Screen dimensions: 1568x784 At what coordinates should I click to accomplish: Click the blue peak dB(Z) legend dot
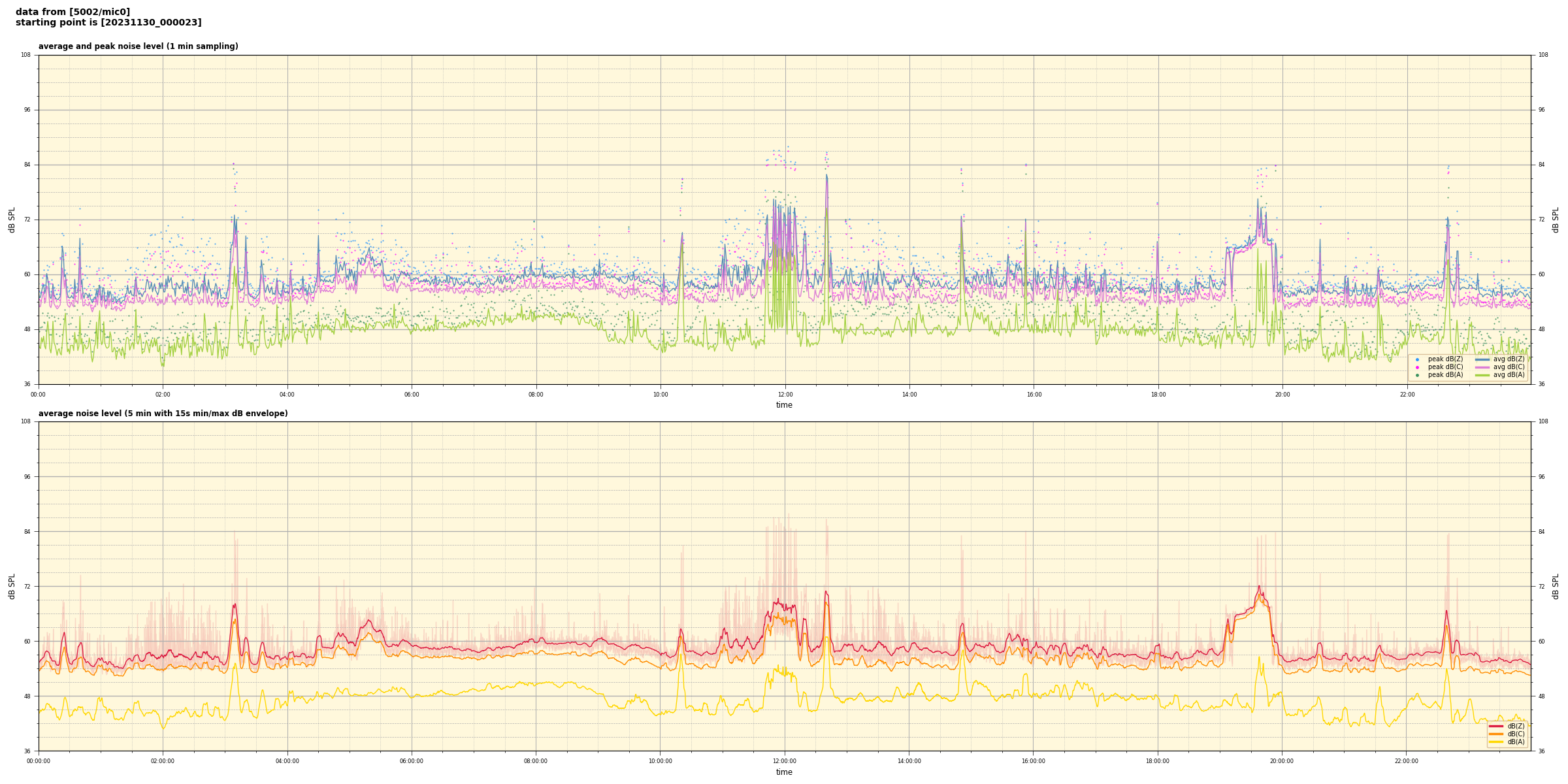pos(1417,359)
